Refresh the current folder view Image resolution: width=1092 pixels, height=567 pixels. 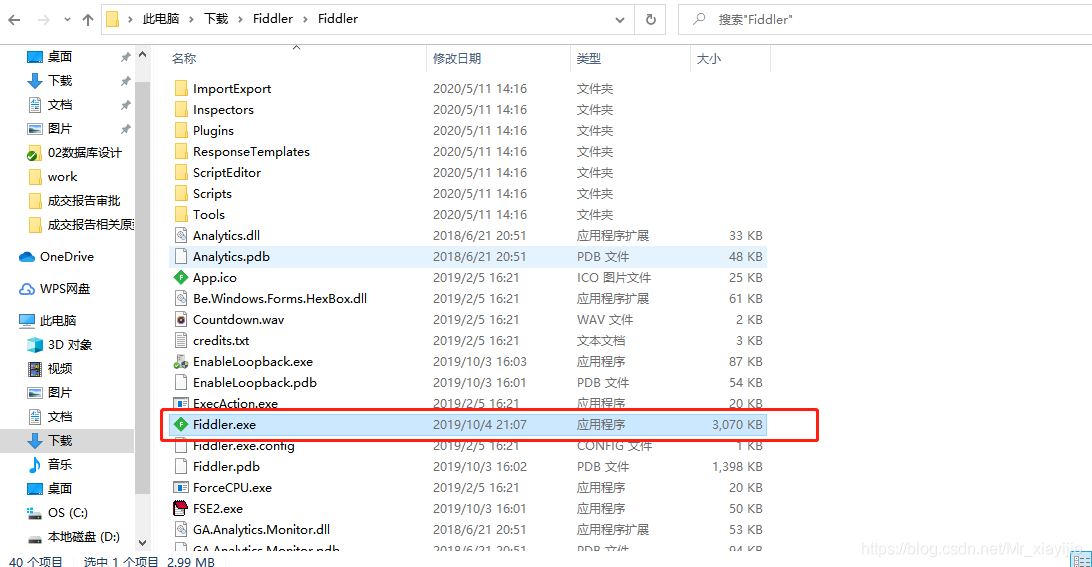tap(650, 20)
